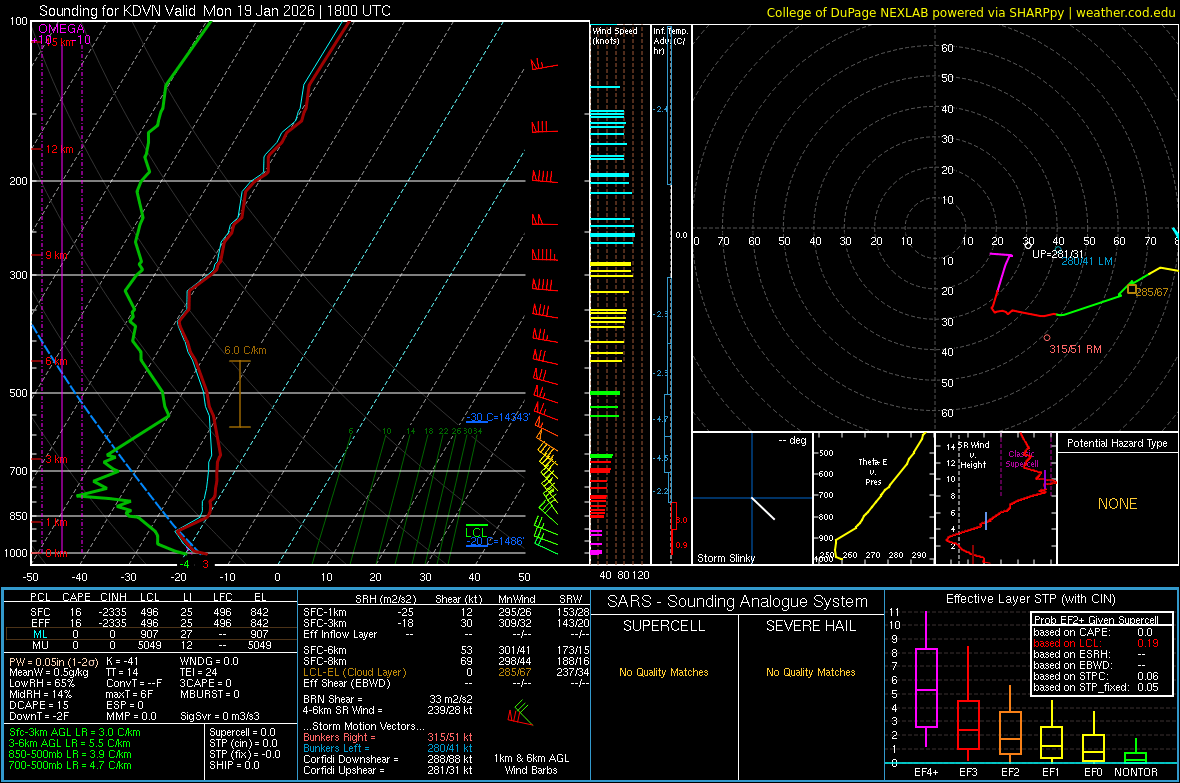Click the Inf. Temp. Adv. header
1180x783 pixels.
[x=670, y=41]
